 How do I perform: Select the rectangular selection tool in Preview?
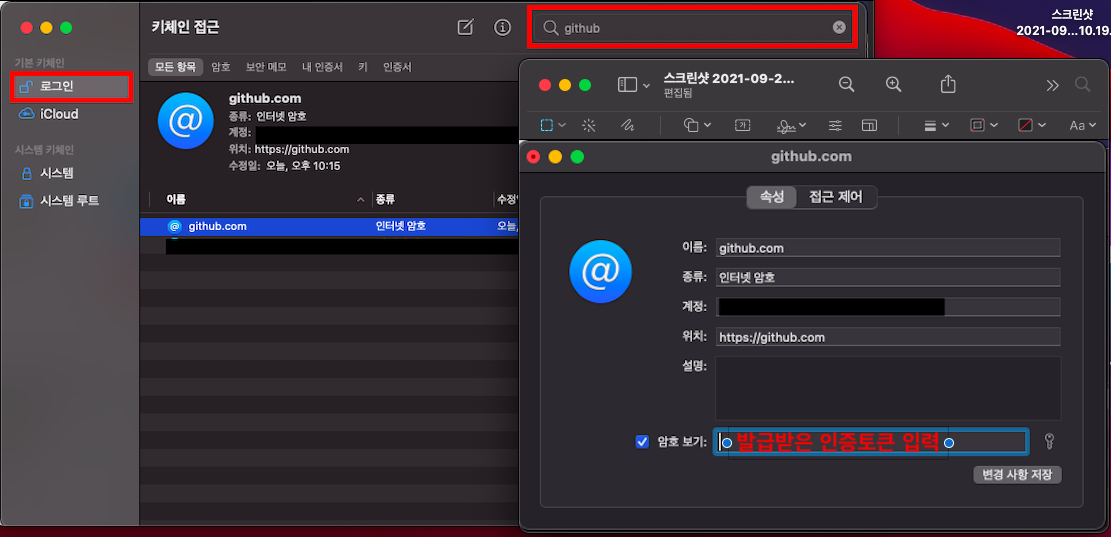(547, 125)
